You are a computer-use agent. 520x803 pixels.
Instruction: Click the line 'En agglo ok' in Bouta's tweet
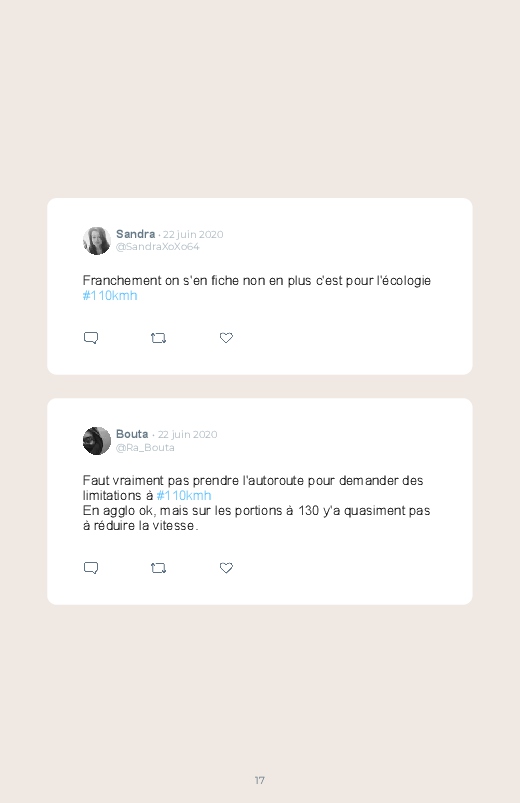(x=256, y=511)
